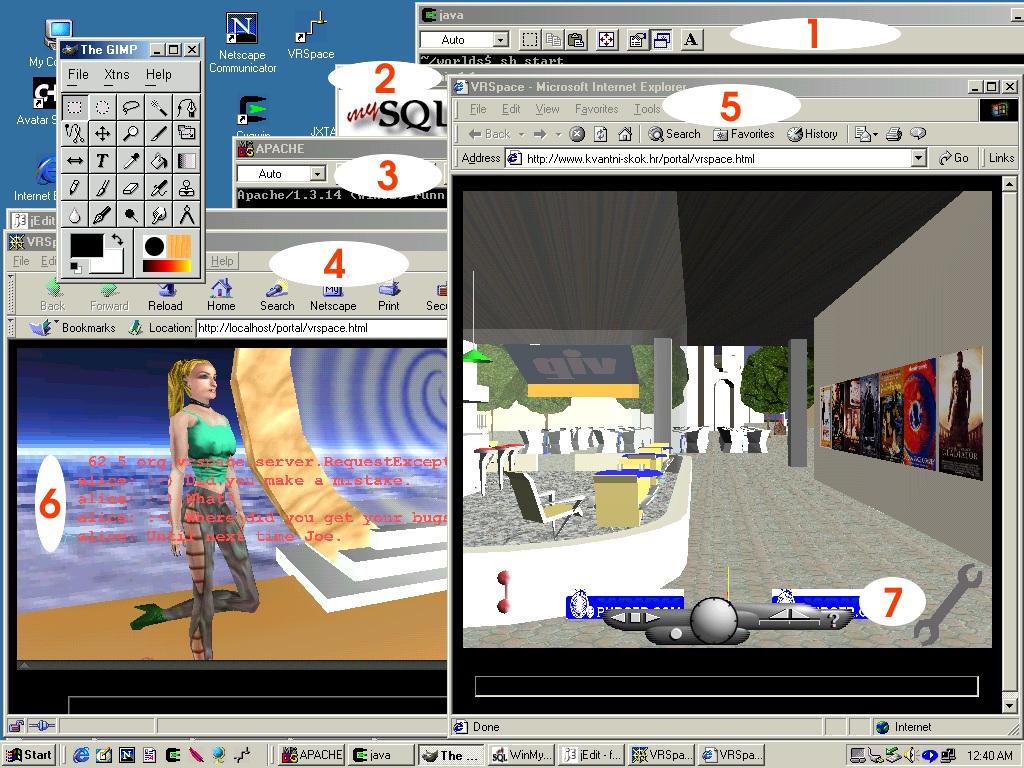The width and height of the screenshot is (1024, 768).
Task: Expand the Internet Explorer address bar dropdown
Action: pos(919,158)
